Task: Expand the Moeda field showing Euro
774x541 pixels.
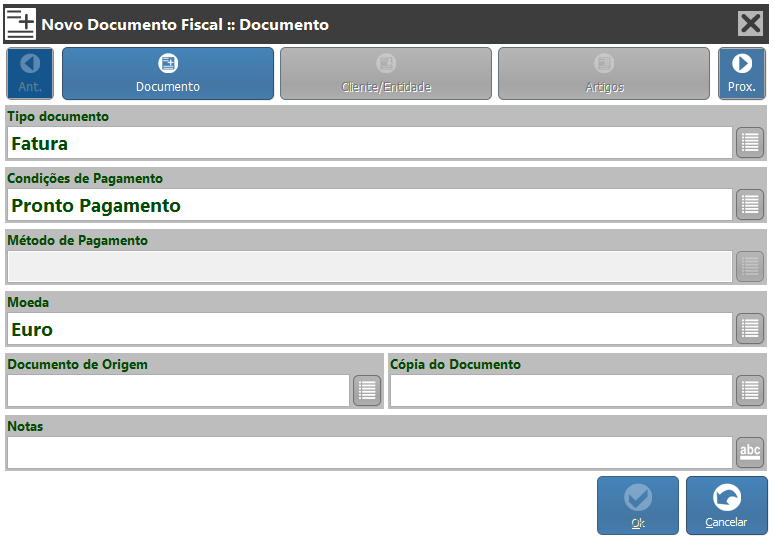Action: pyautogui.click(x=369, y=329)
